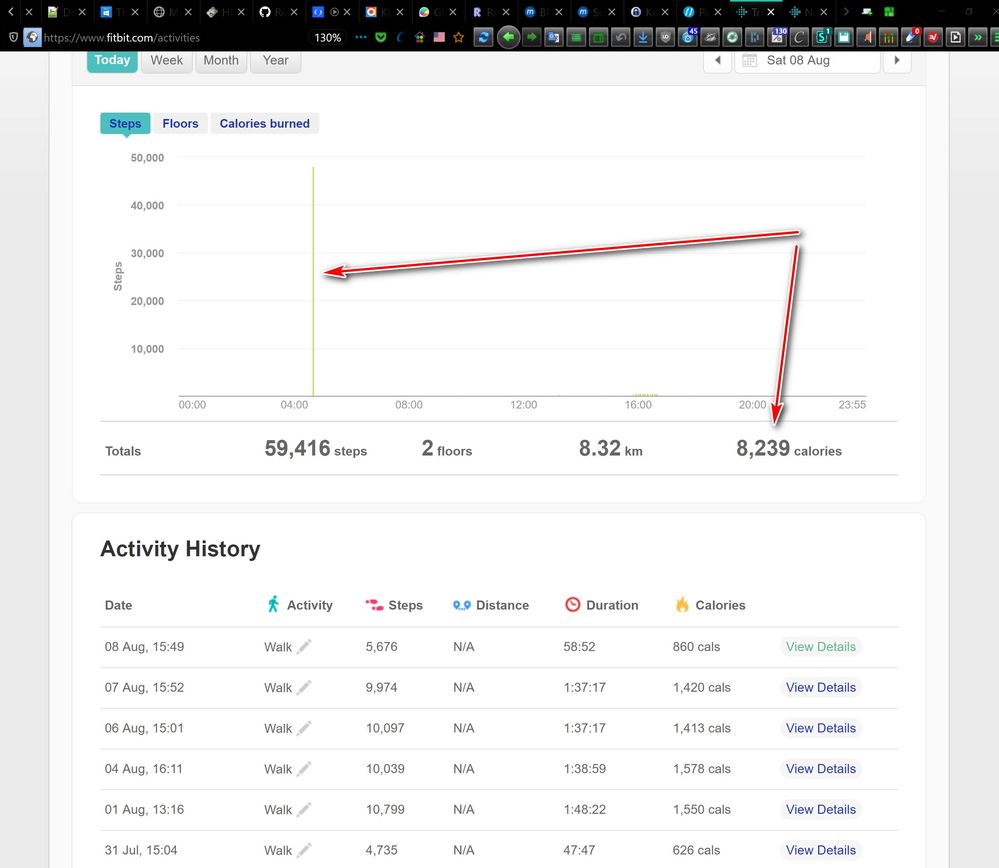Open the page actions three-dots menu
The height and width of the screenshot is (868, 999).
(x=361, y=37)
